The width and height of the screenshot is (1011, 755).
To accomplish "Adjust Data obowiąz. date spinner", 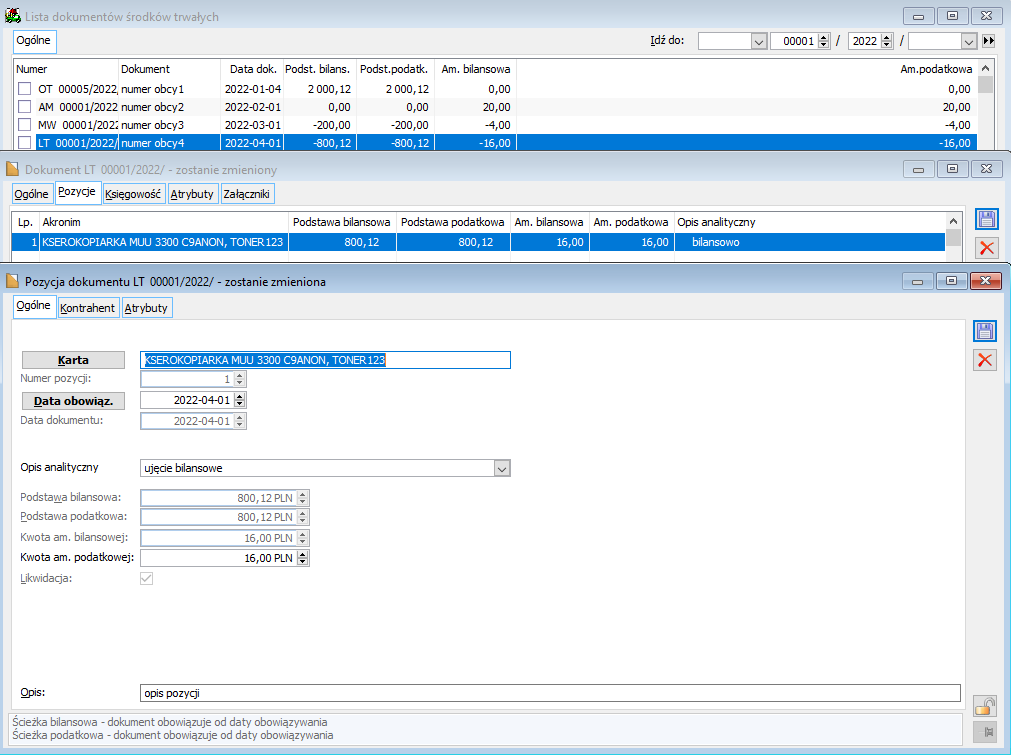I will (240, 400).
